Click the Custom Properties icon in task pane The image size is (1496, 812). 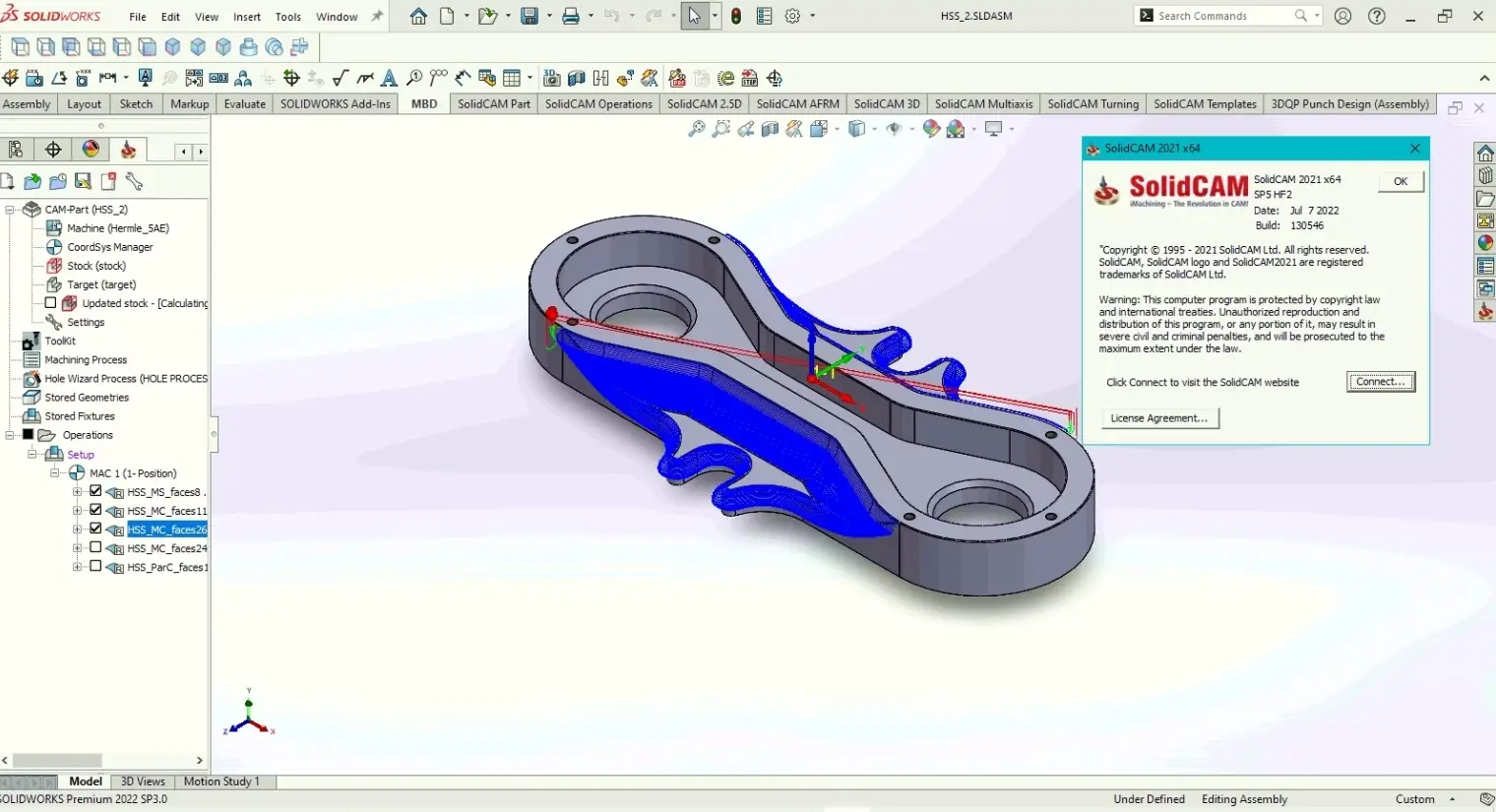(1485, 266)
